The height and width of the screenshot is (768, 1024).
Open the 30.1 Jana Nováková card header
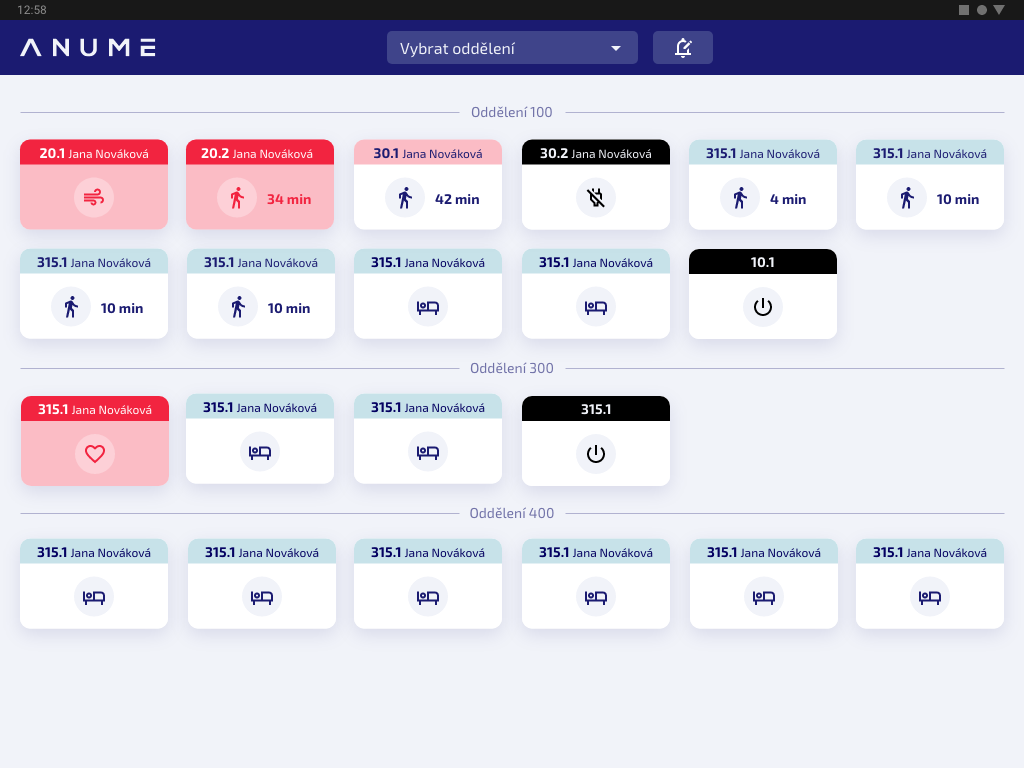pos(428,152)
